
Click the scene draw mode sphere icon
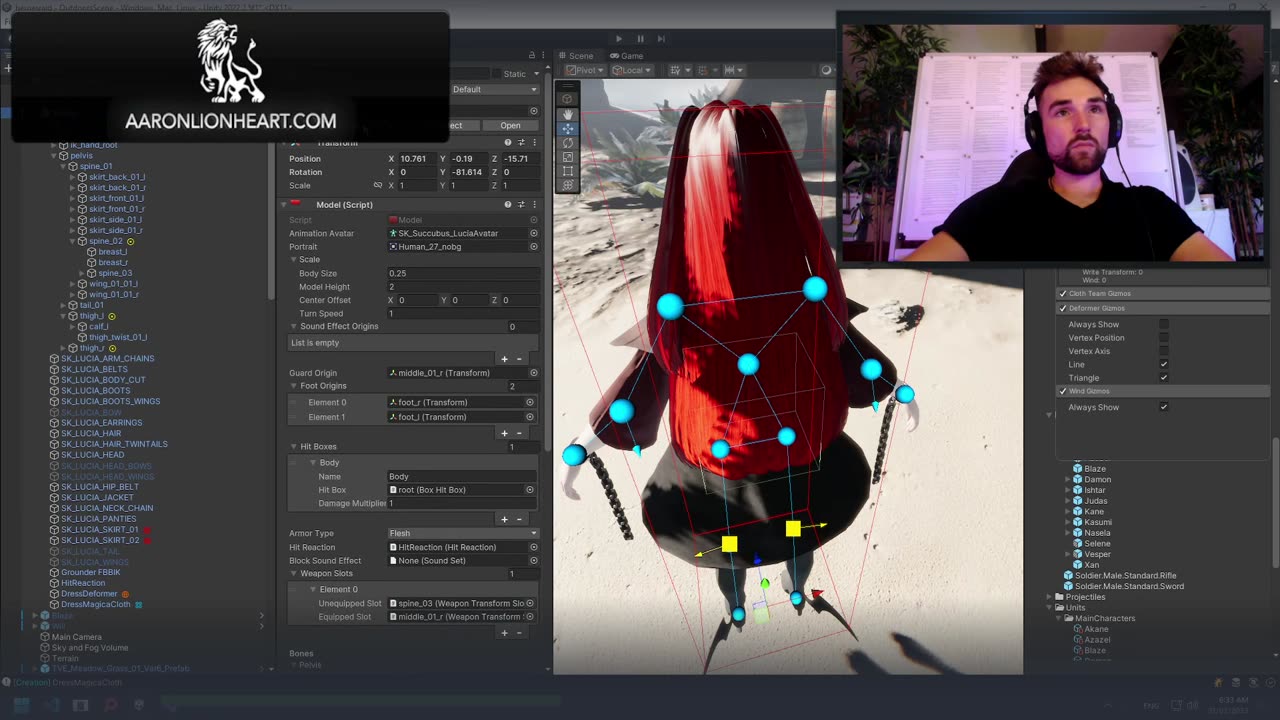click(826, 70)
